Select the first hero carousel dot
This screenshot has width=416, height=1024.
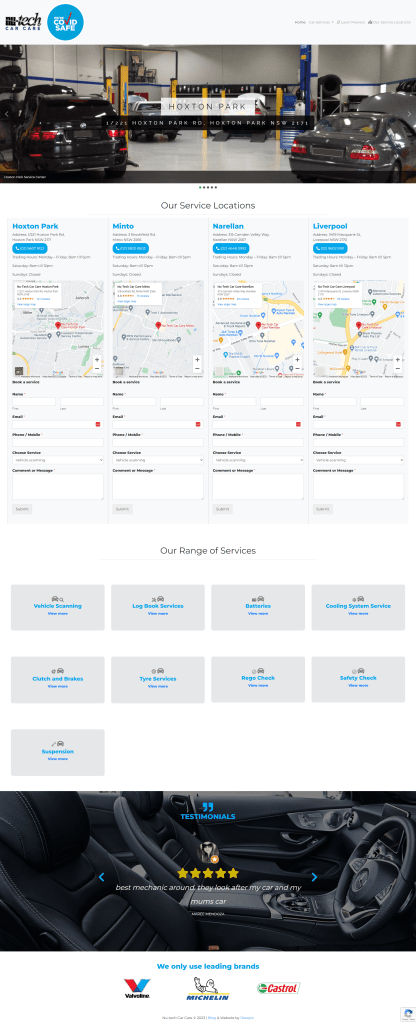point(200,187)
